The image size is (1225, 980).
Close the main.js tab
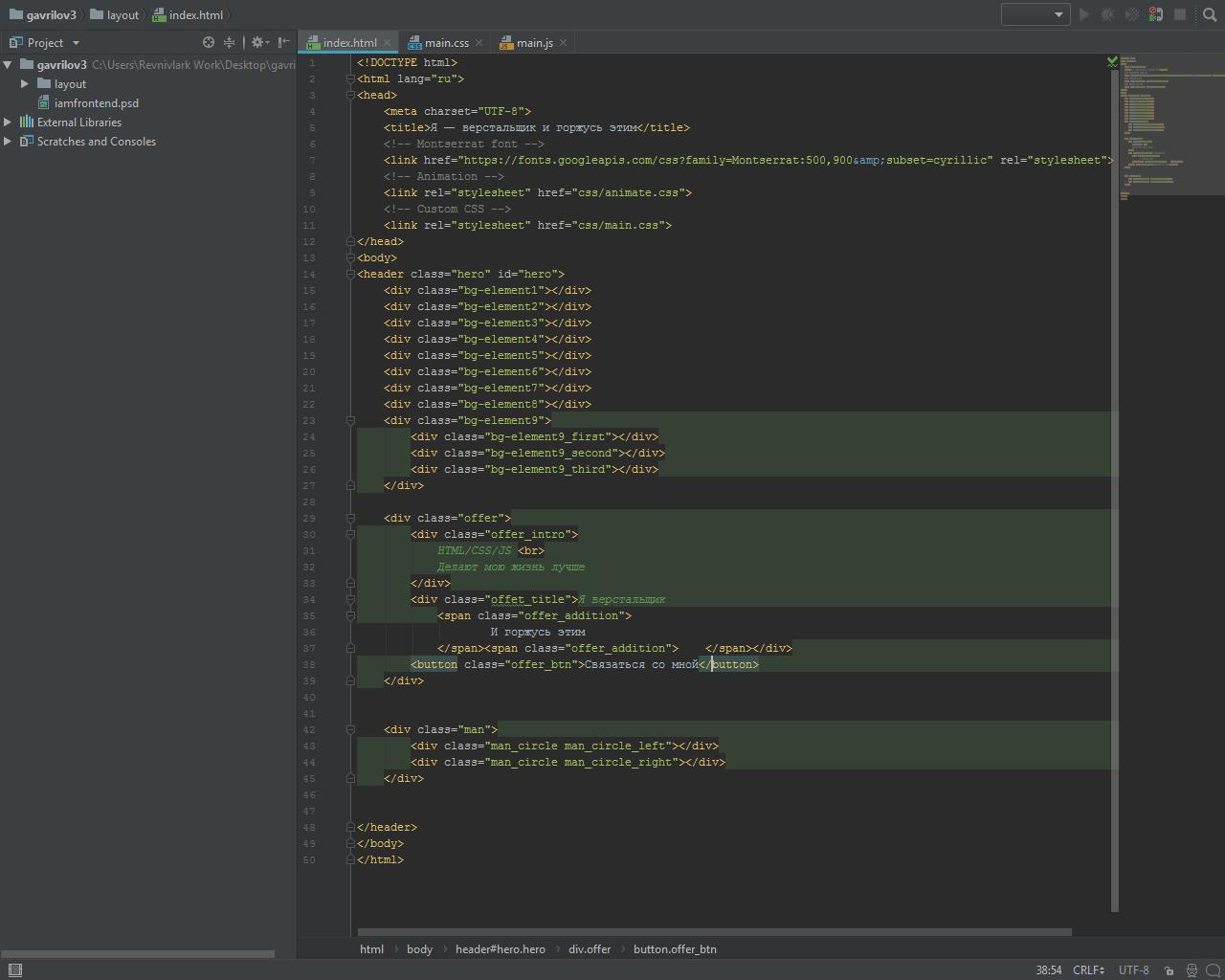click(563, 42)
